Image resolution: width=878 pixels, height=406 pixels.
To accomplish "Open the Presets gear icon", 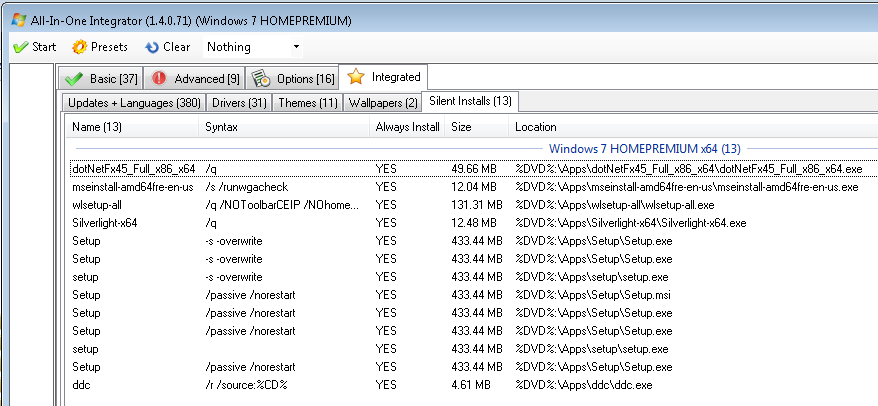I will coord(79,47).
